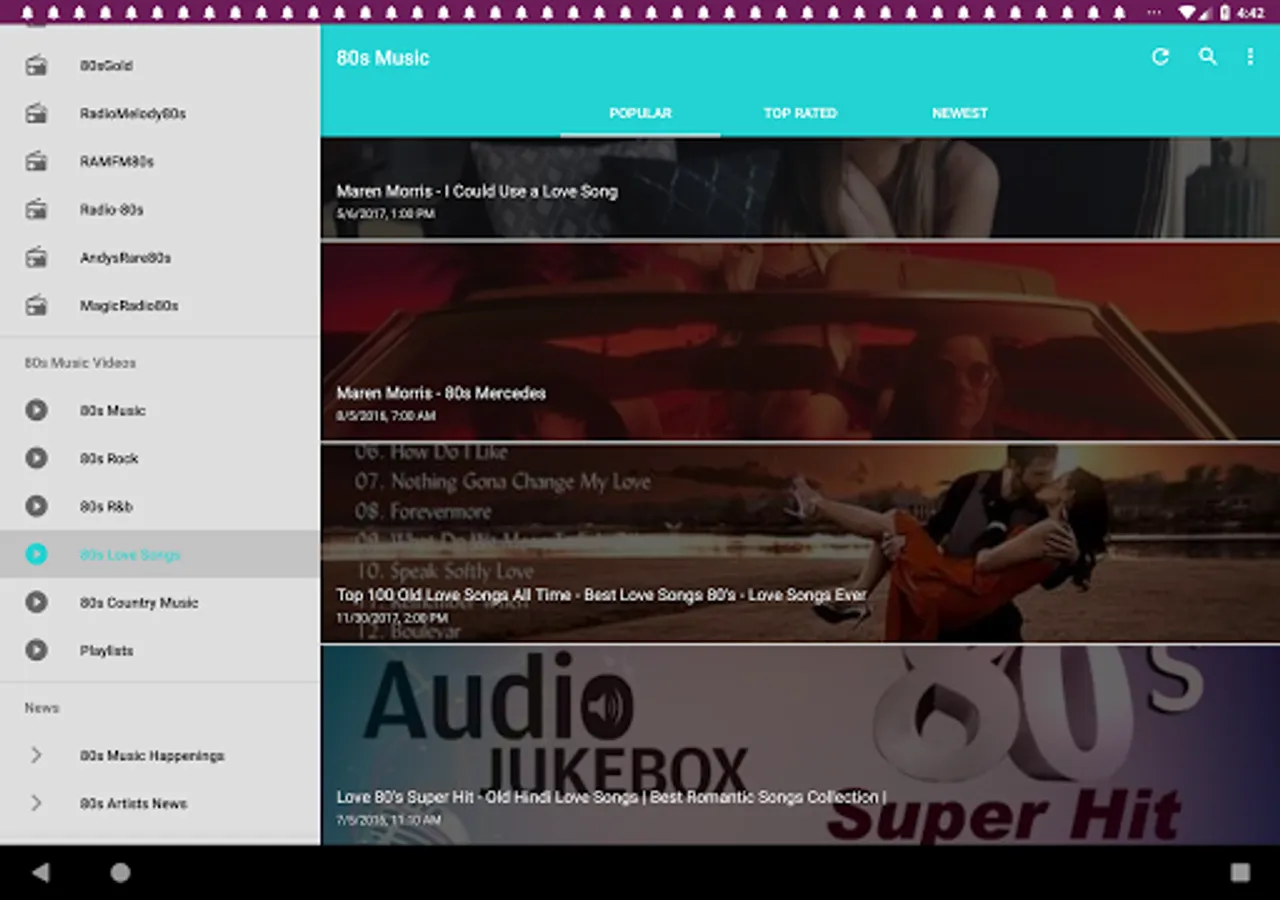Tap the radio icon beside AndysRare80s

[36, 258]
